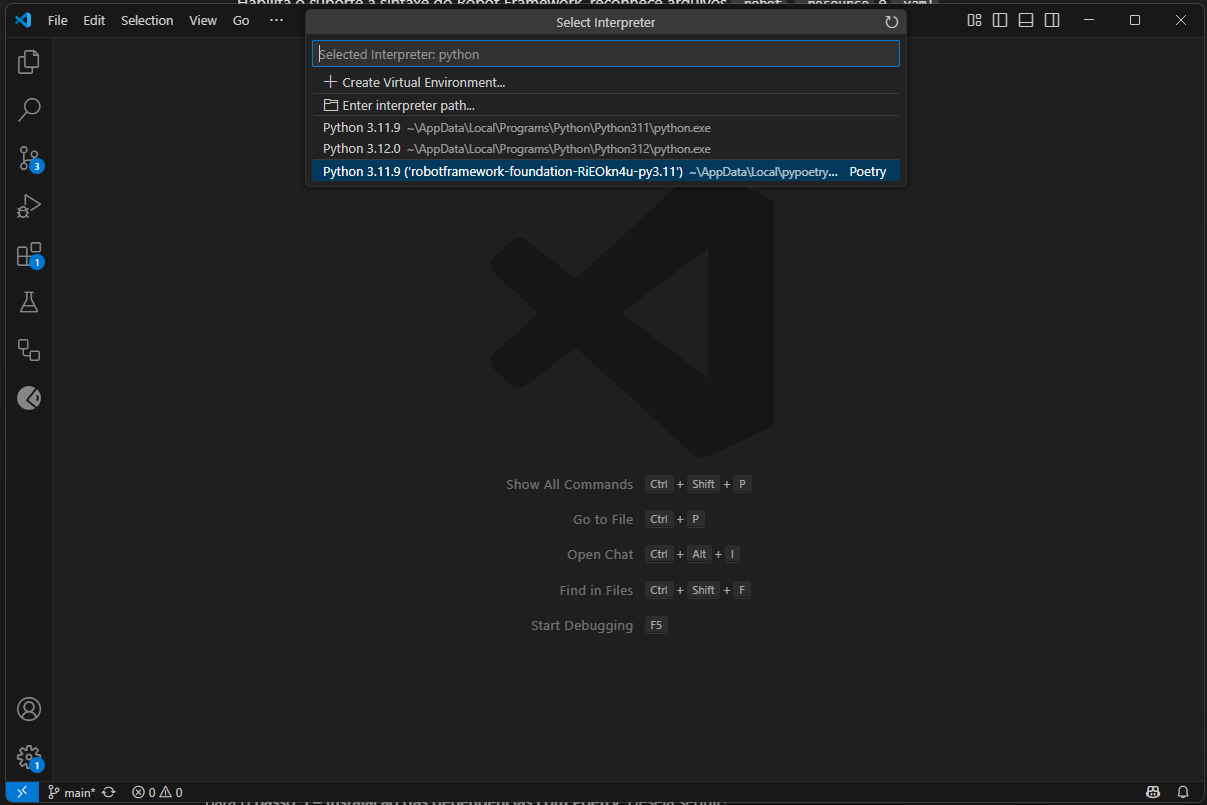
Task: Open the Search view in activity bar
Action: [x=29, y=110]
